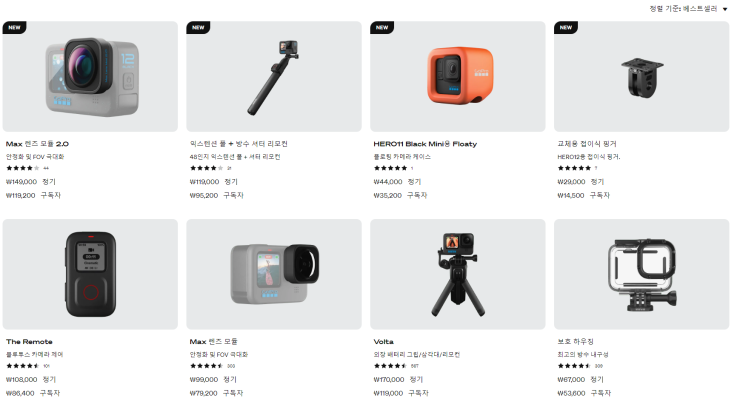Open Max Lens Mod 2.0 product image
This screenshot has height=407, width=743.
tap(90, 76)
